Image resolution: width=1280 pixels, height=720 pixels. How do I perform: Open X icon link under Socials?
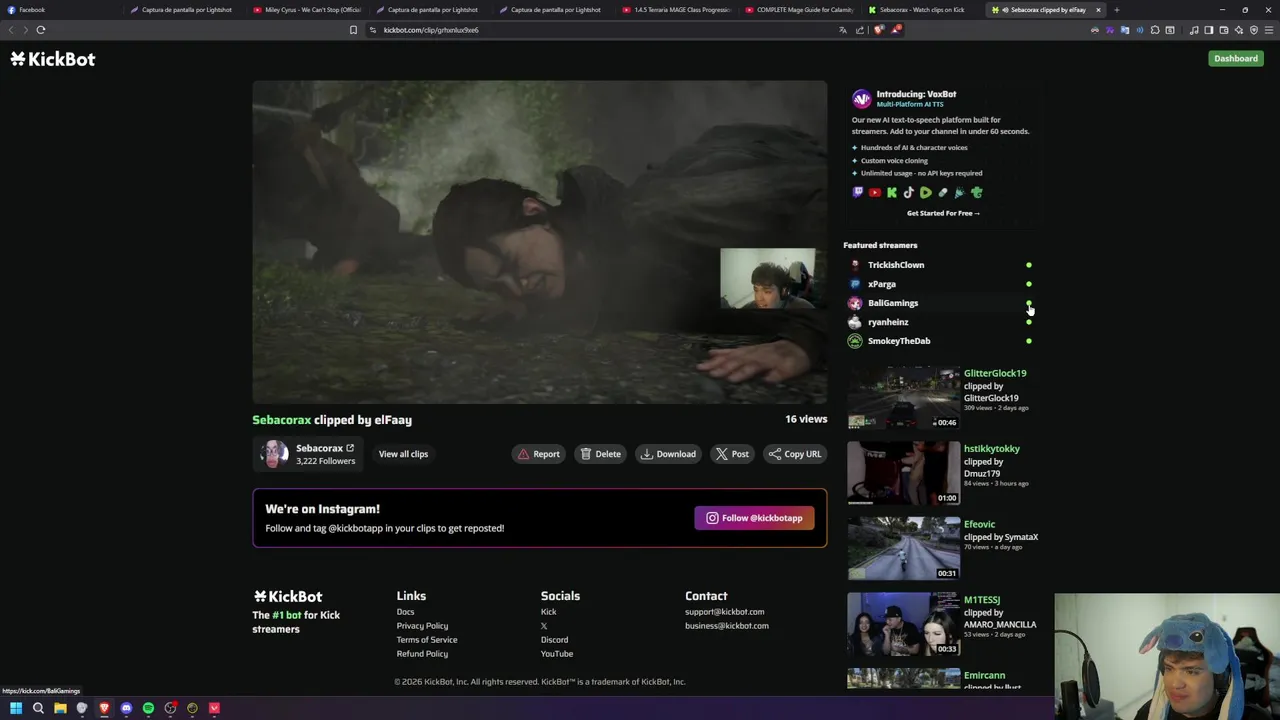544,626
